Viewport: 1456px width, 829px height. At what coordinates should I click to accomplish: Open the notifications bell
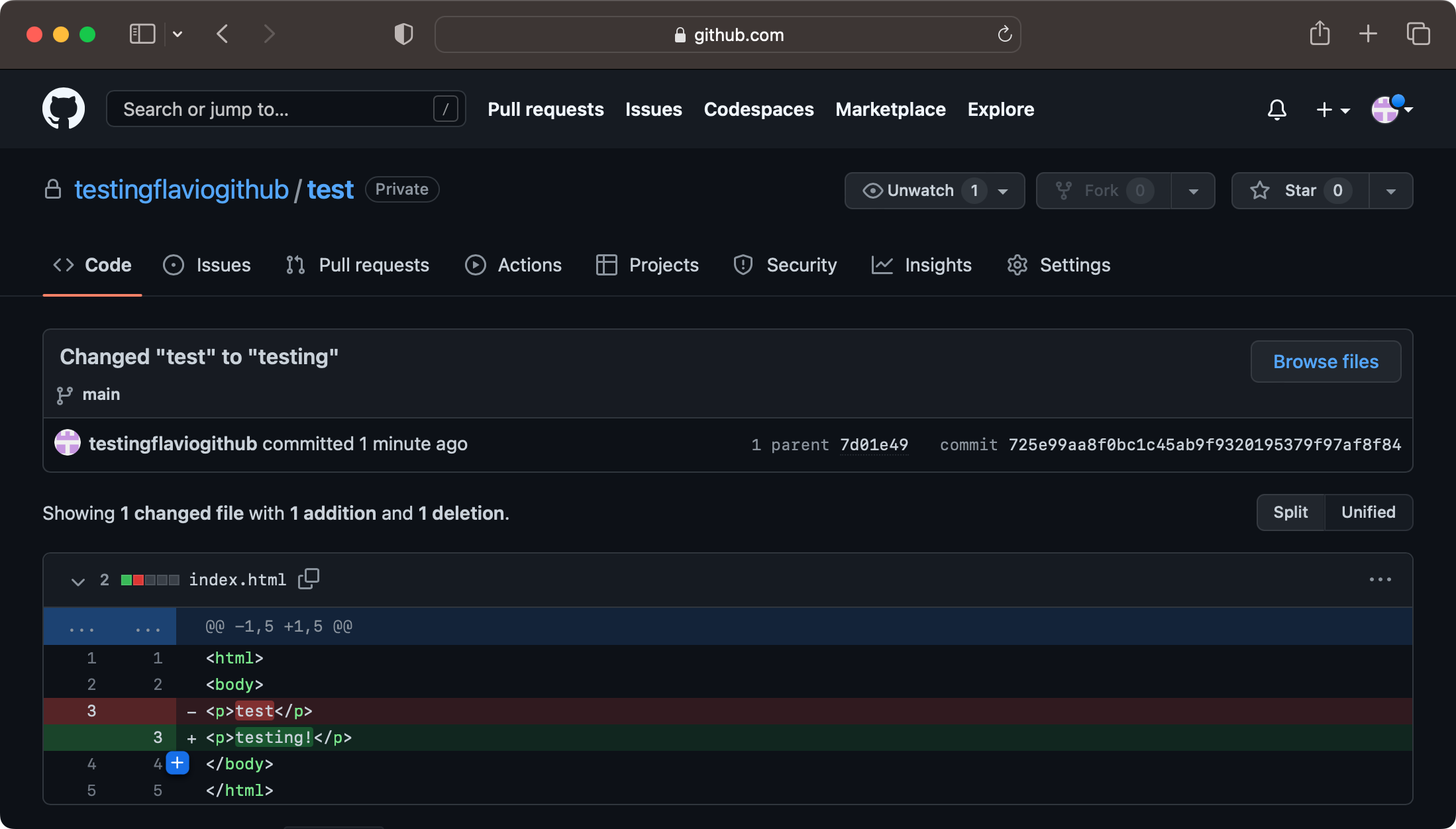[1277, 109]
